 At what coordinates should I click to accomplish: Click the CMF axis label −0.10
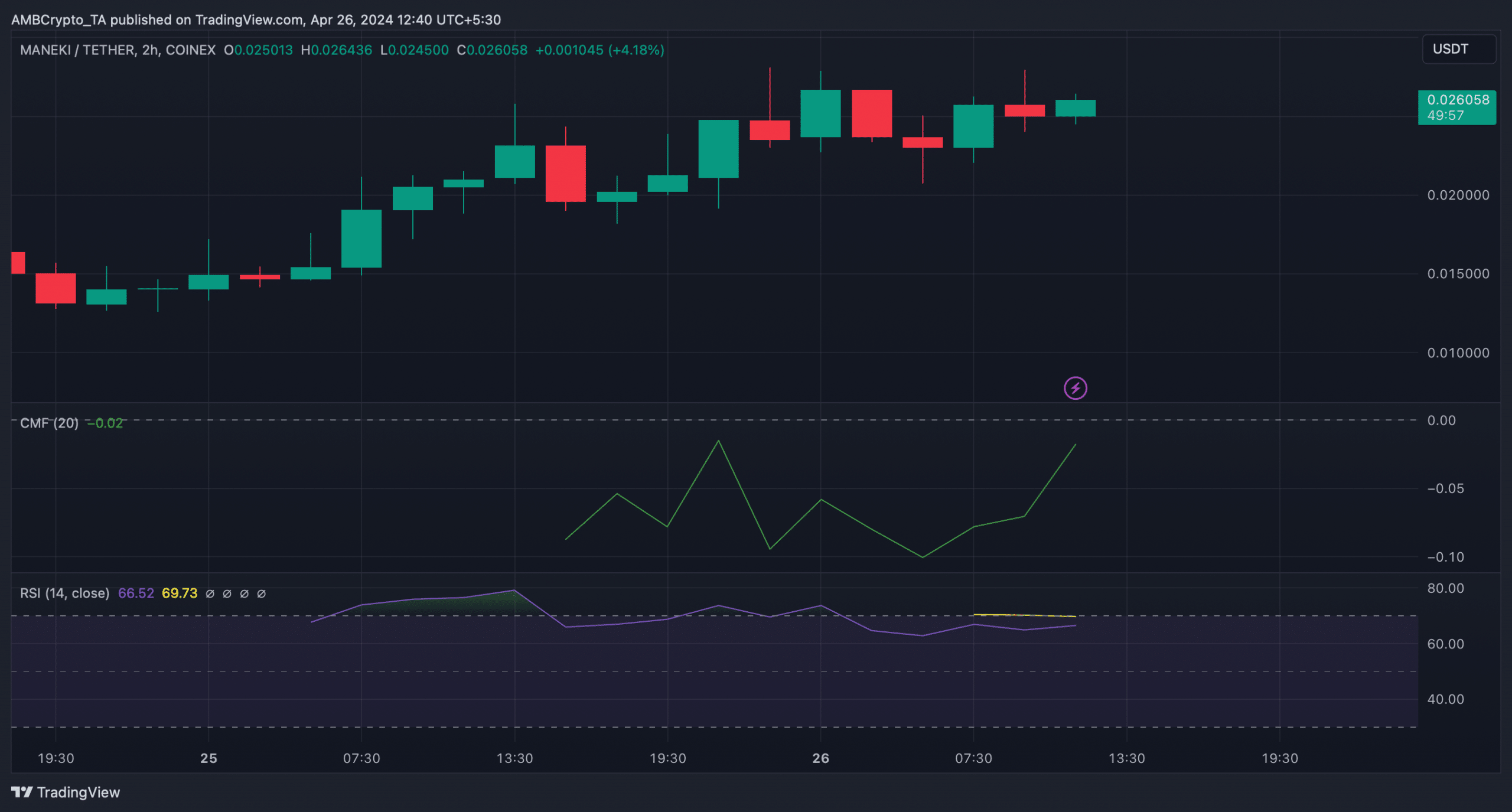coord(1446,557)
